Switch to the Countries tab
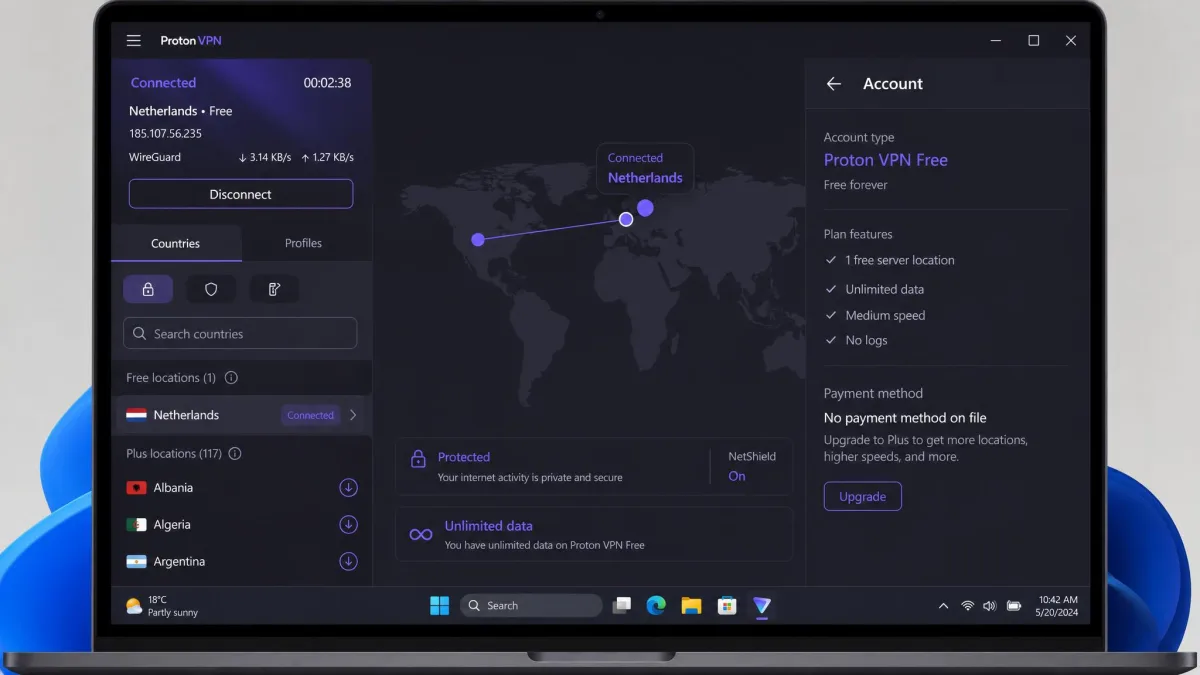 click(176, 243)
